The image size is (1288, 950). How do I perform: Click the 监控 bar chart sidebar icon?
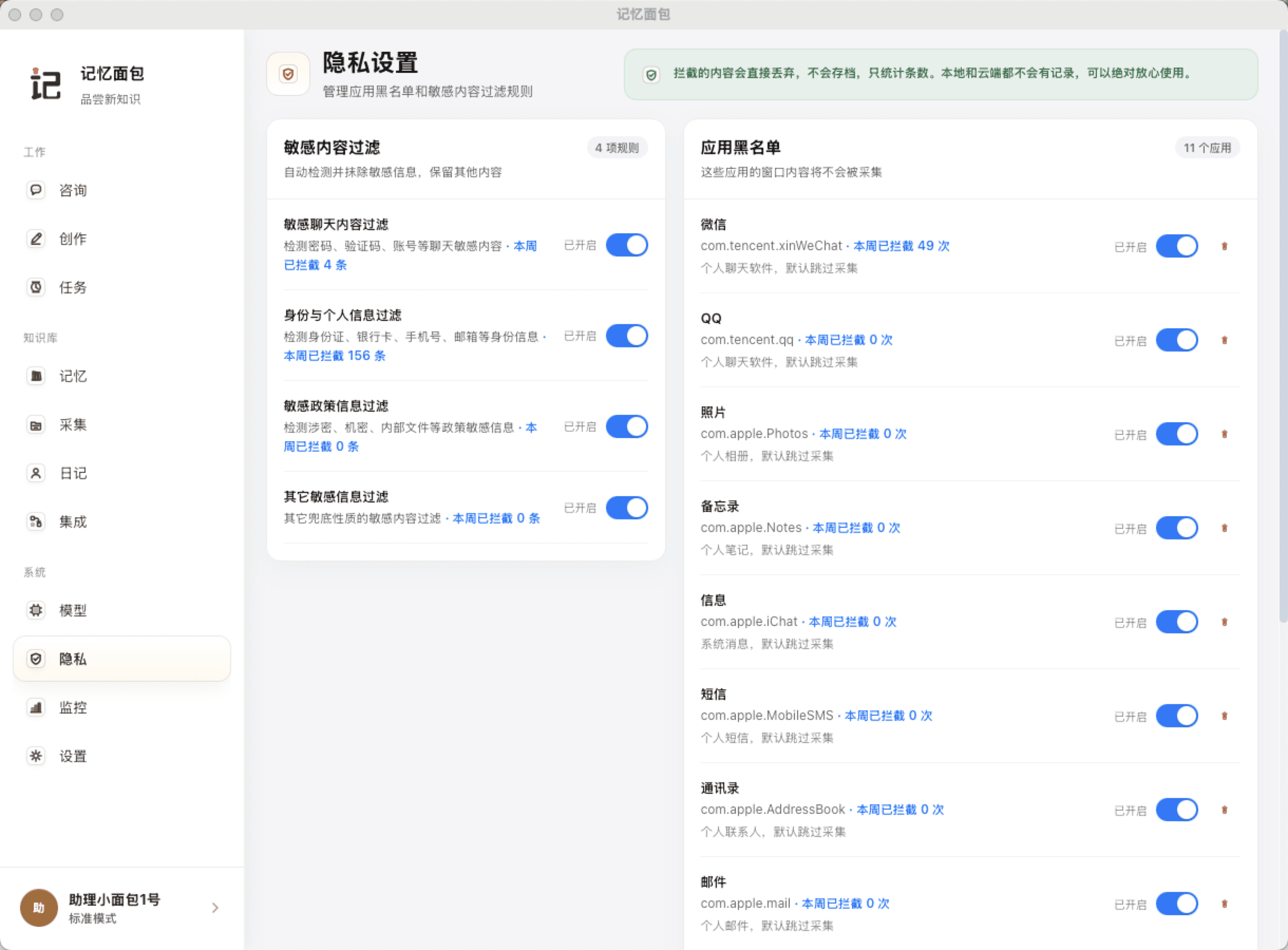pos(36,707)
